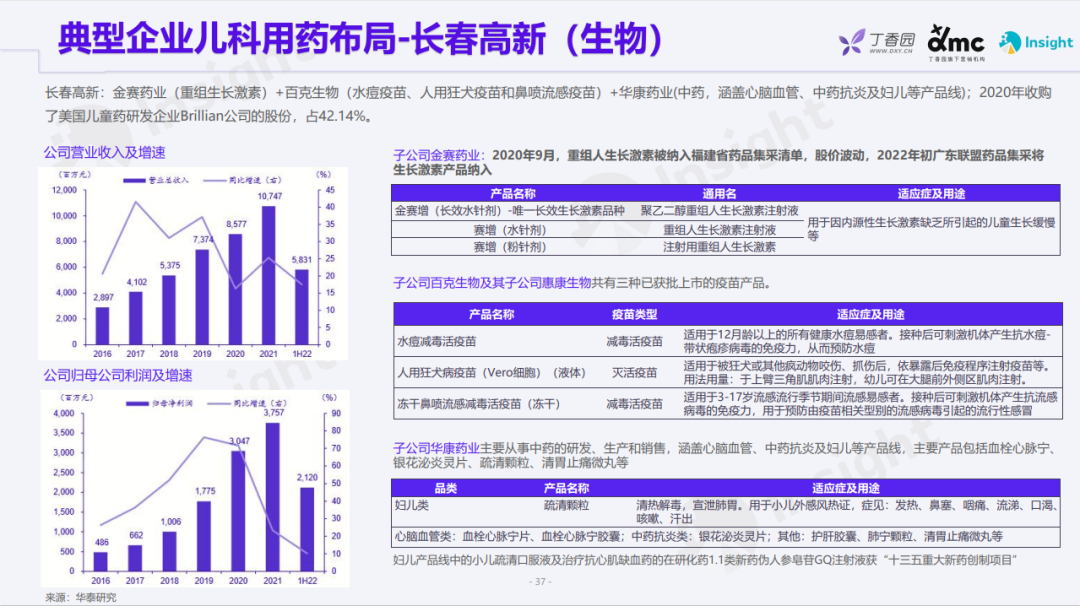Viewport: 1080px width, 606px height.
Task: Click the 灭活疫苗 vaccine type cell
Action: [x=634, y=373]
